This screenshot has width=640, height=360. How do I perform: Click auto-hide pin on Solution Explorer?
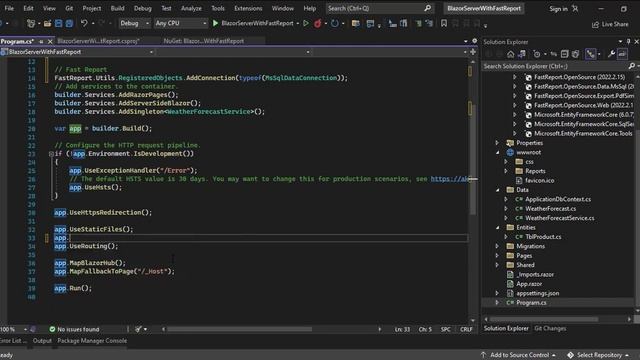(628, 42)
